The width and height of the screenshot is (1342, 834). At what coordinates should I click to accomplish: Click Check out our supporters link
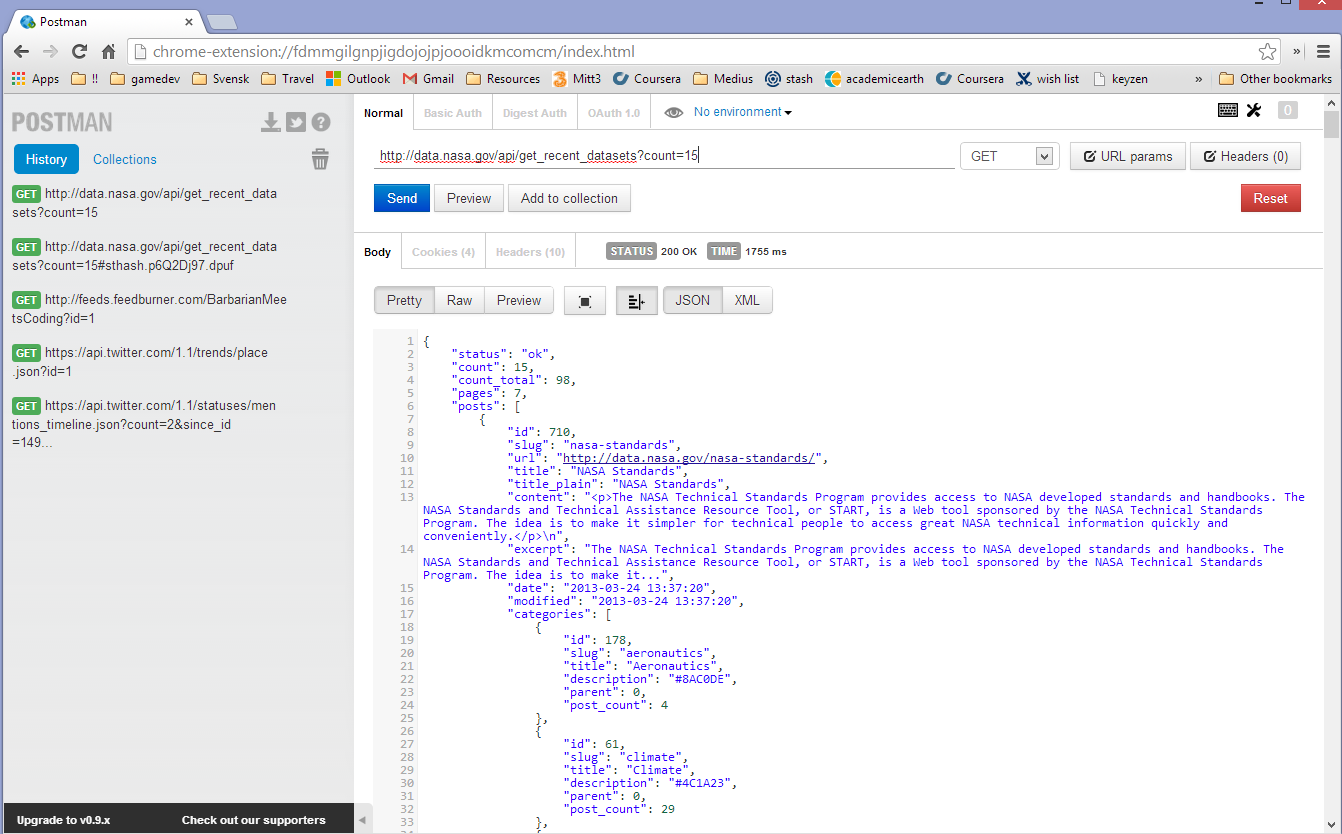(x=254, y=820)
